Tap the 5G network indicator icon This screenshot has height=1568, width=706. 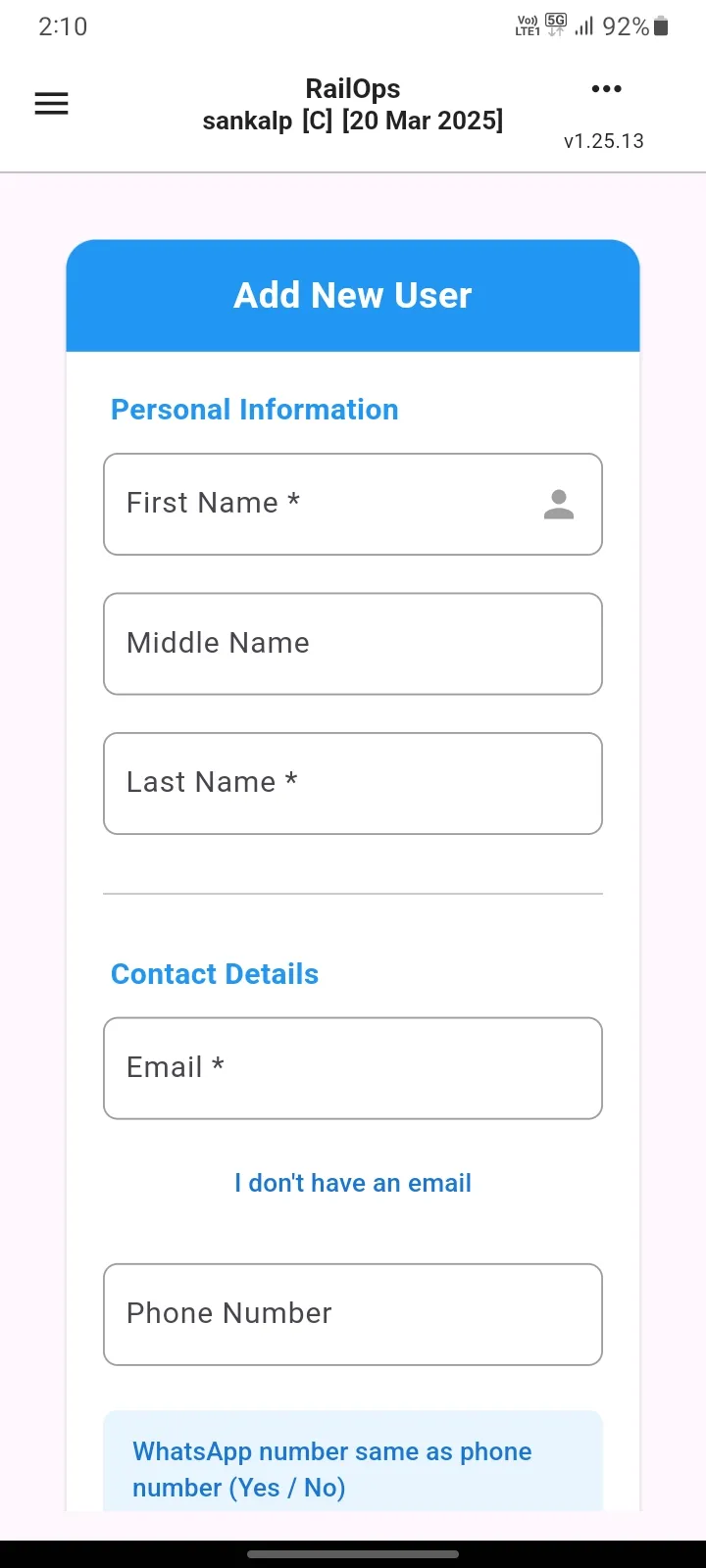pos(556,25)
